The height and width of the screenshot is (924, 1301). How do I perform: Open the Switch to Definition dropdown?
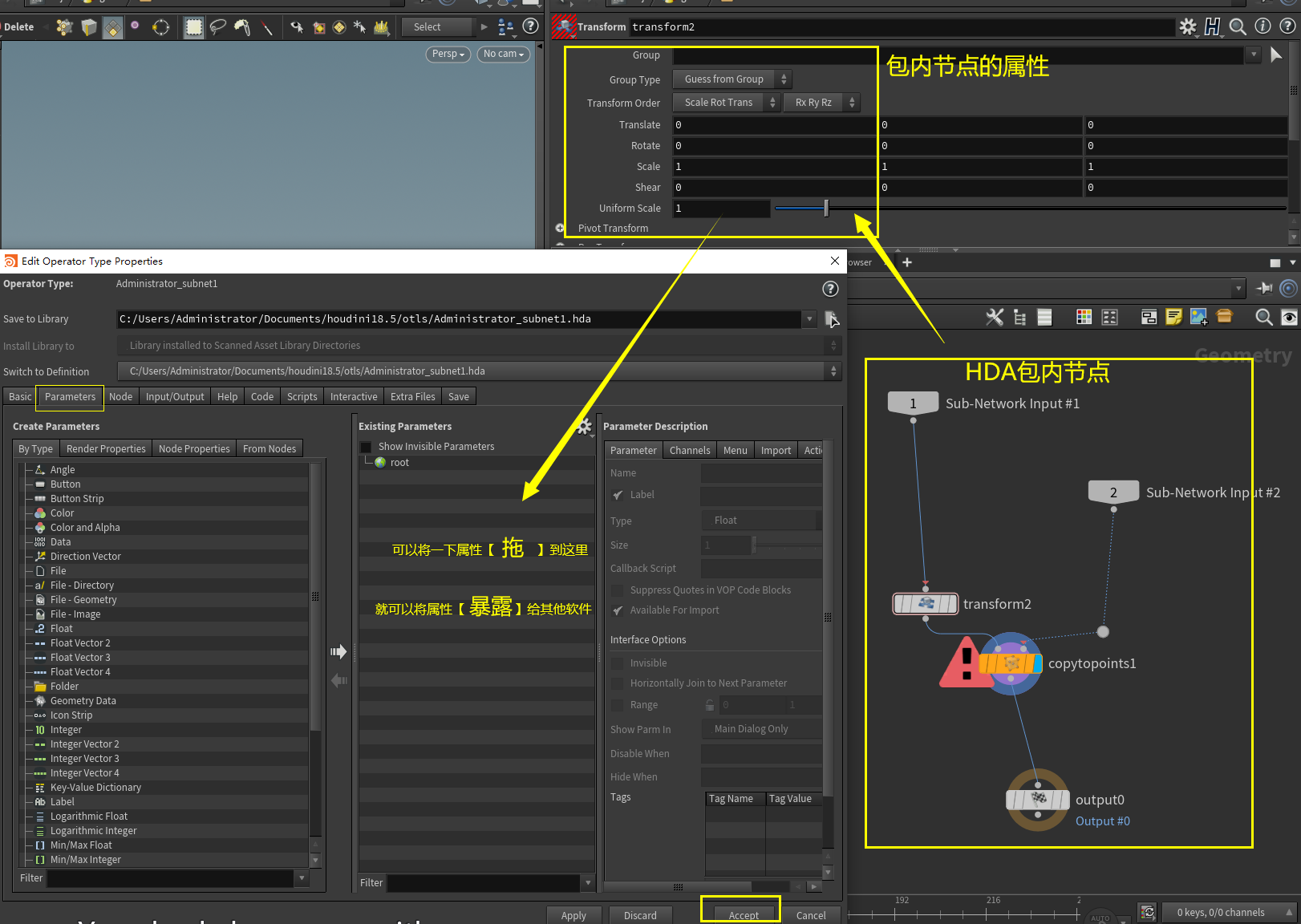coord(480,371)
